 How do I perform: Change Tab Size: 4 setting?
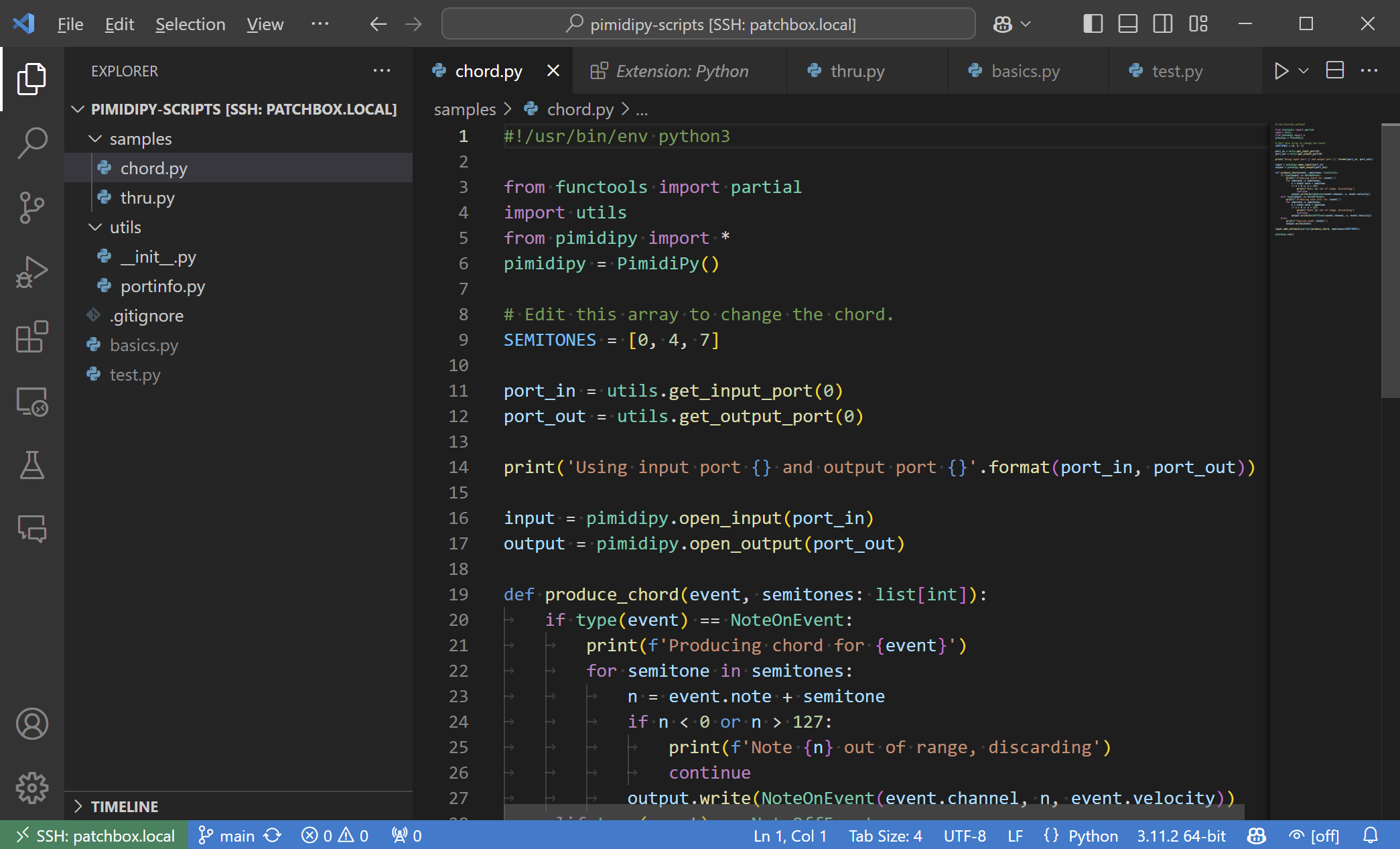coord(886,836)
